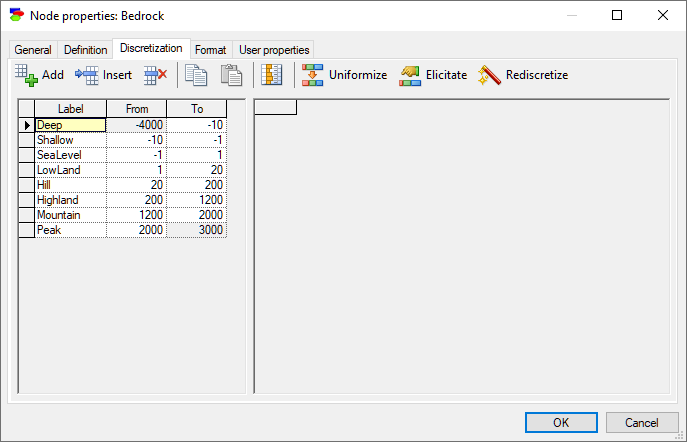Viewport: 687px width, 442px height.
Task: Click the To value 2000 in Mountain row
Action: point(197,215)
